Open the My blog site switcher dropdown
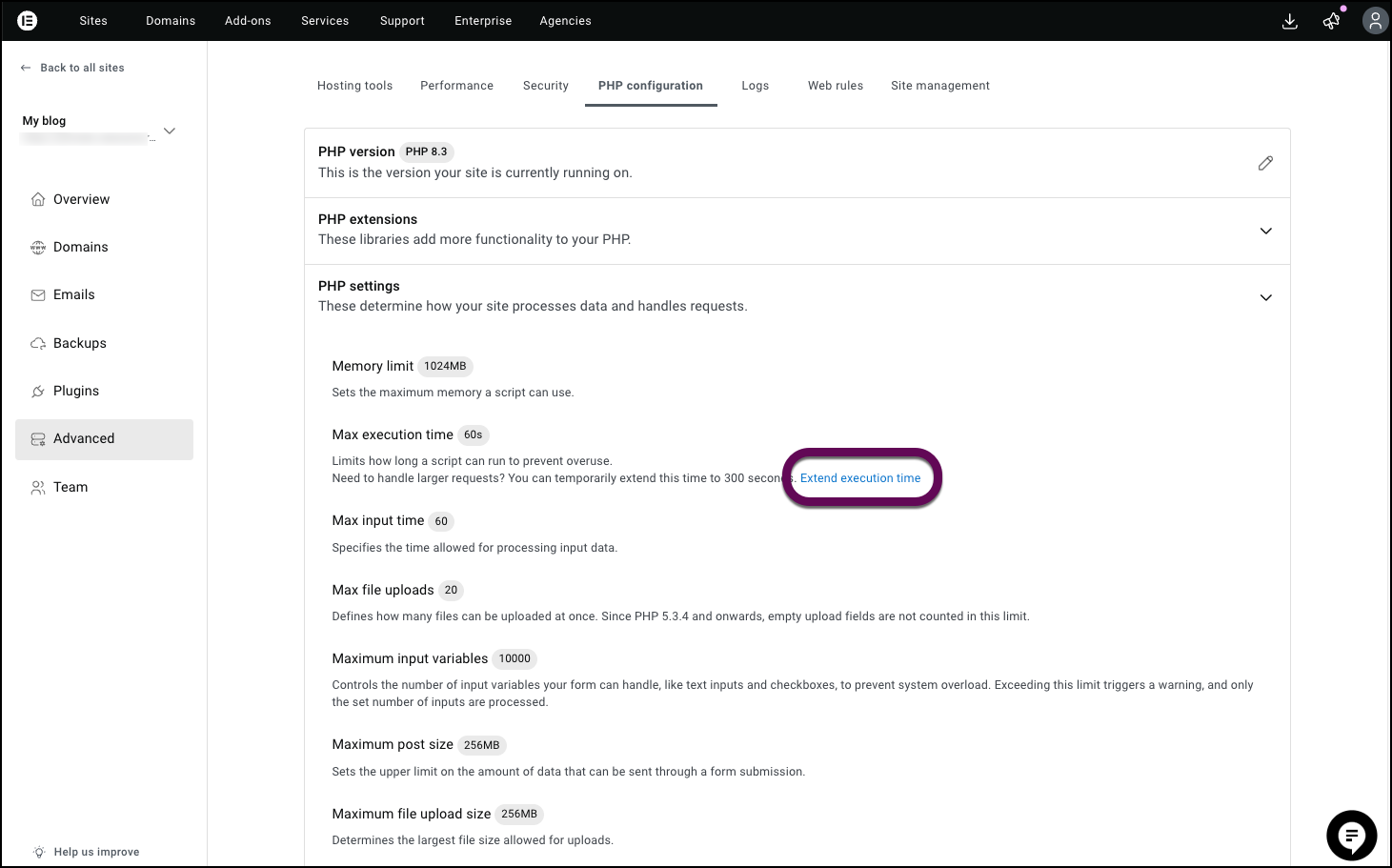Viewport: 1392px width, 868px height. (169, 131)
